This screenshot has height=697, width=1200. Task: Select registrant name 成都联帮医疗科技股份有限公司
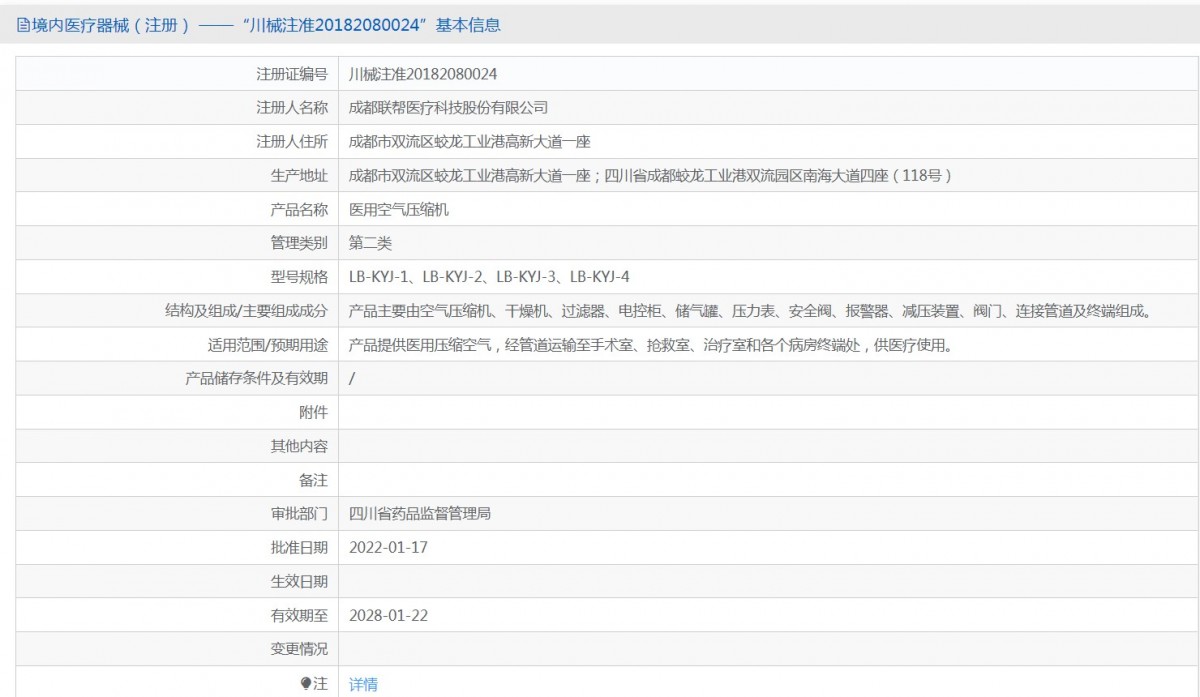(x=448, y=108)
